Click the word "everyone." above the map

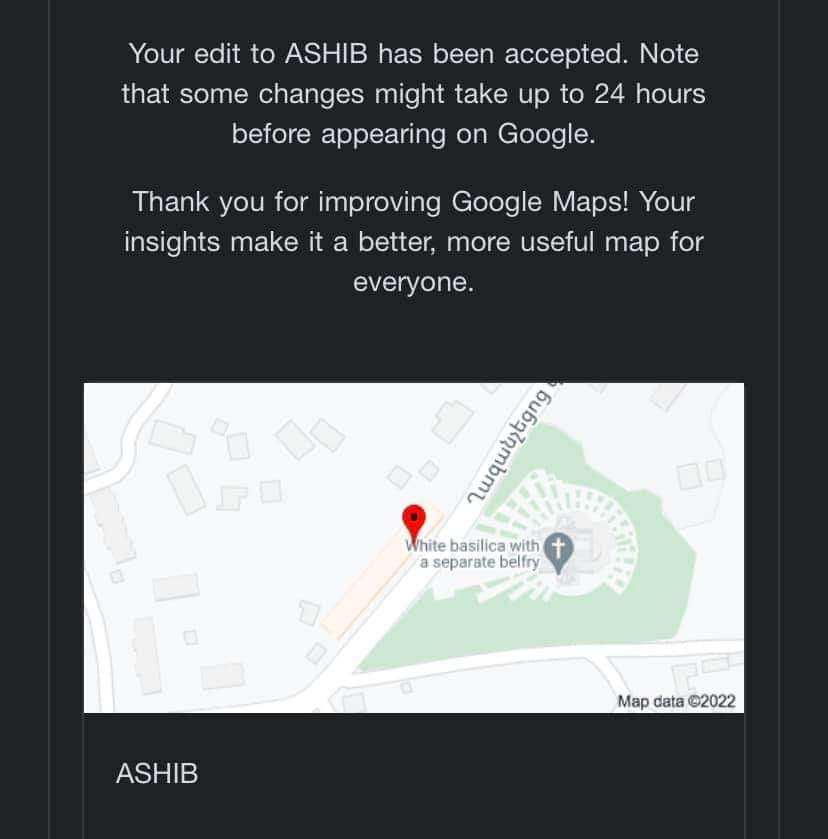coord(413,282)
